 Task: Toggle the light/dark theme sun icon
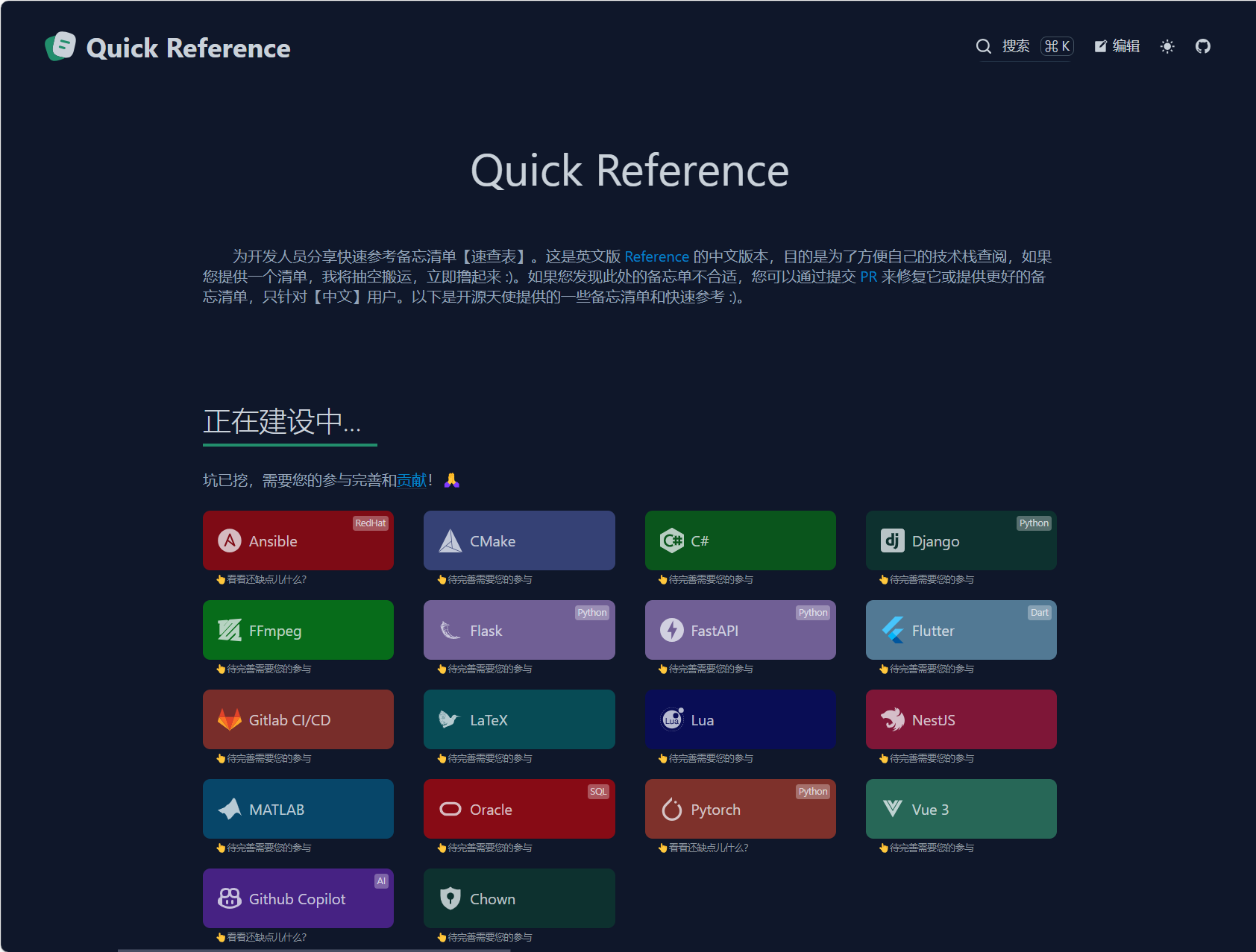click(x=1167, y=46)
